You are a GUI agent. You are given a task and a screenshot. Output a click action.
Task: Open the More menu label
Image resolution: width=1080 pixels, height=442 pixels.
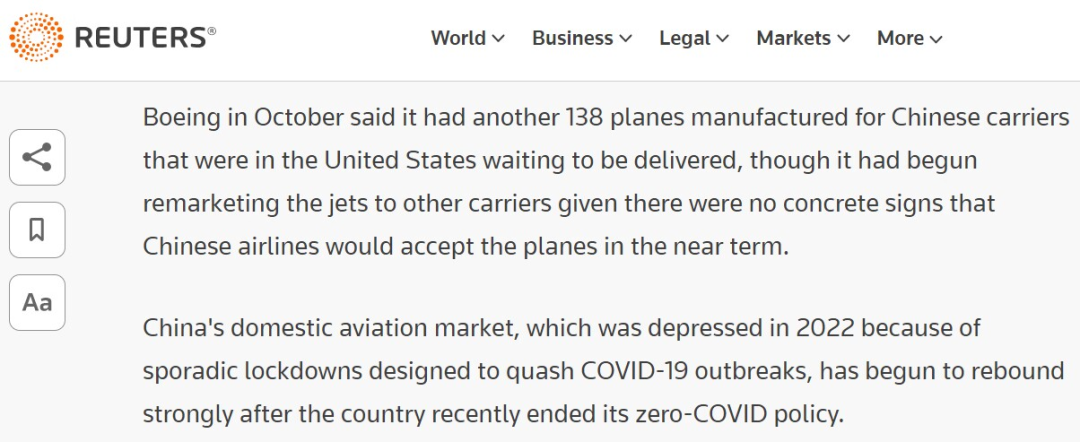(900, 38)
